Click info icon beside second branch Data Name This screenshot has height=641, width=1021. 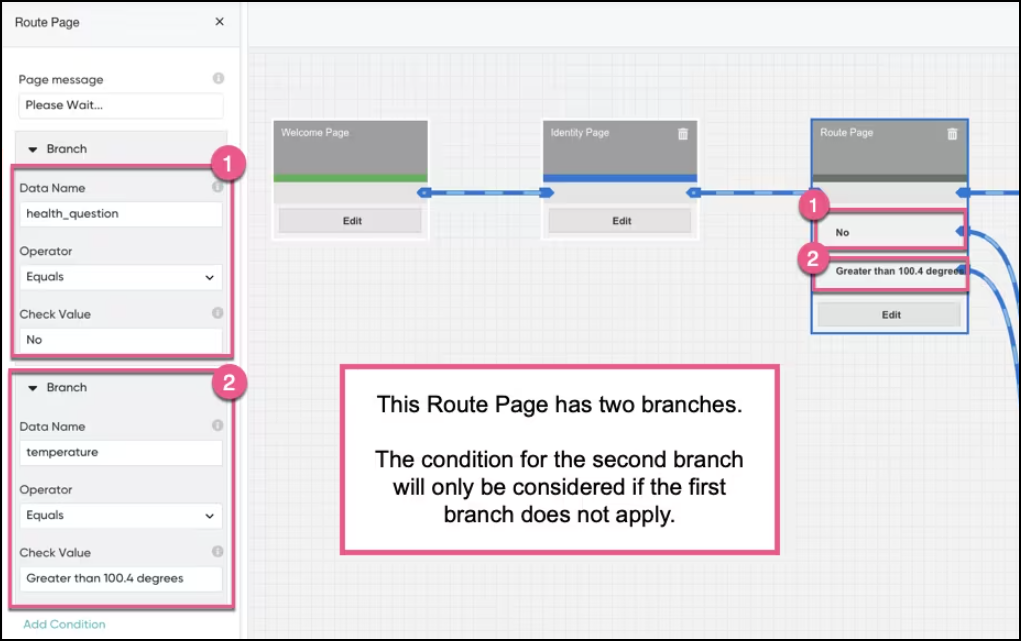click(x=218, y=425)
